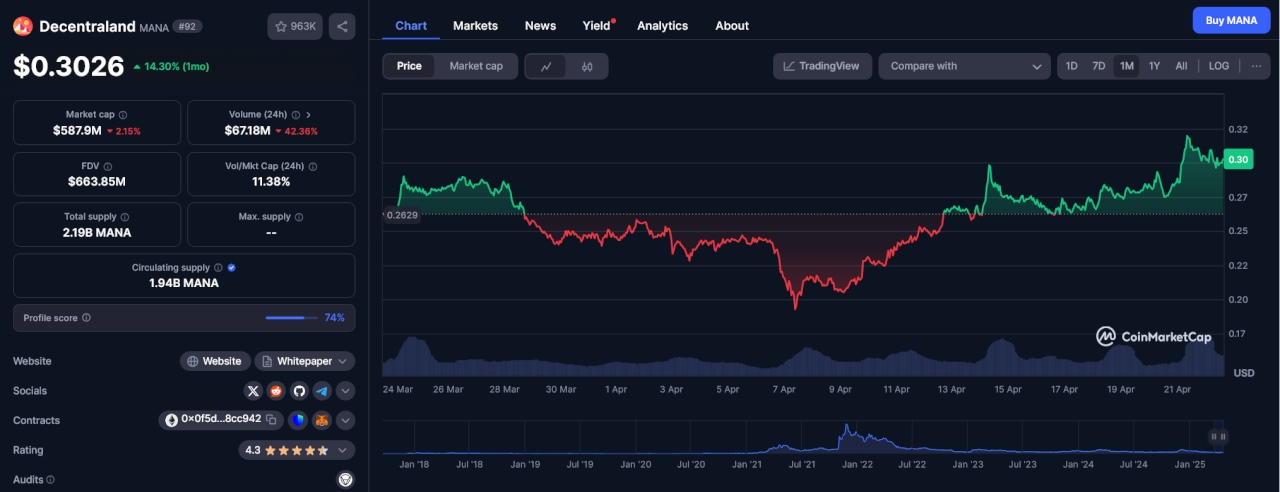This screenshot has height=492, width=1280.
Task: Click the $587.9M market cap value
Action: click(78, 131)
